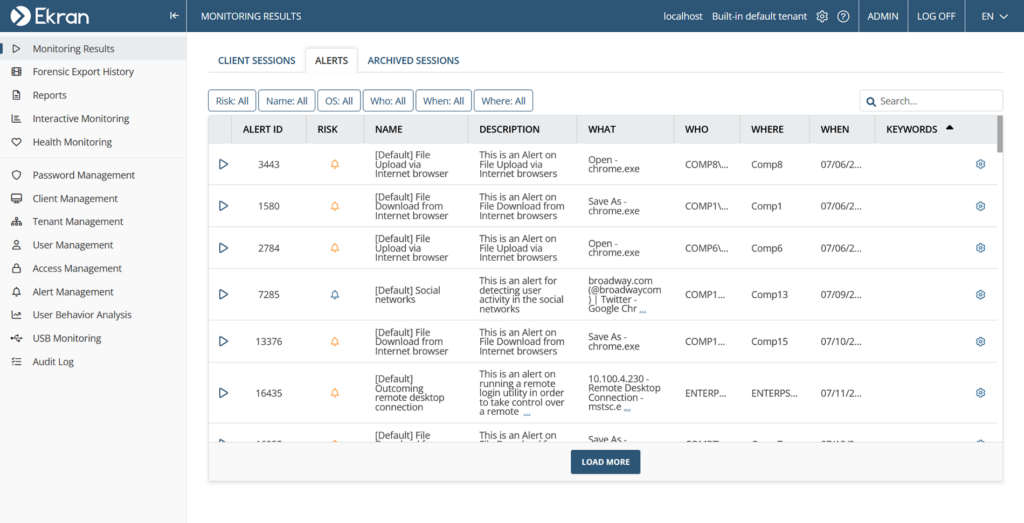
Task: Click the bell risk icon for alert 7285
Action: coord(335,295)
